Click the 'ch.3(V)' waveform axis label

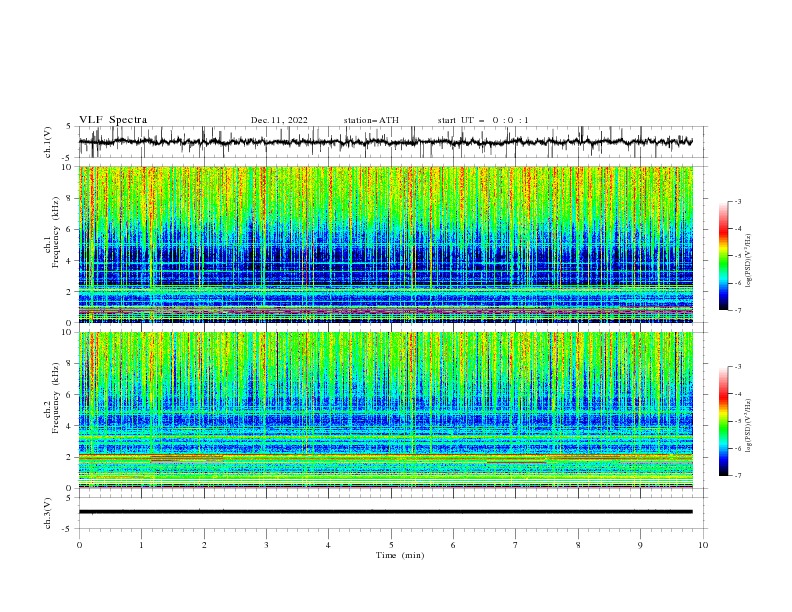point(48,513)
